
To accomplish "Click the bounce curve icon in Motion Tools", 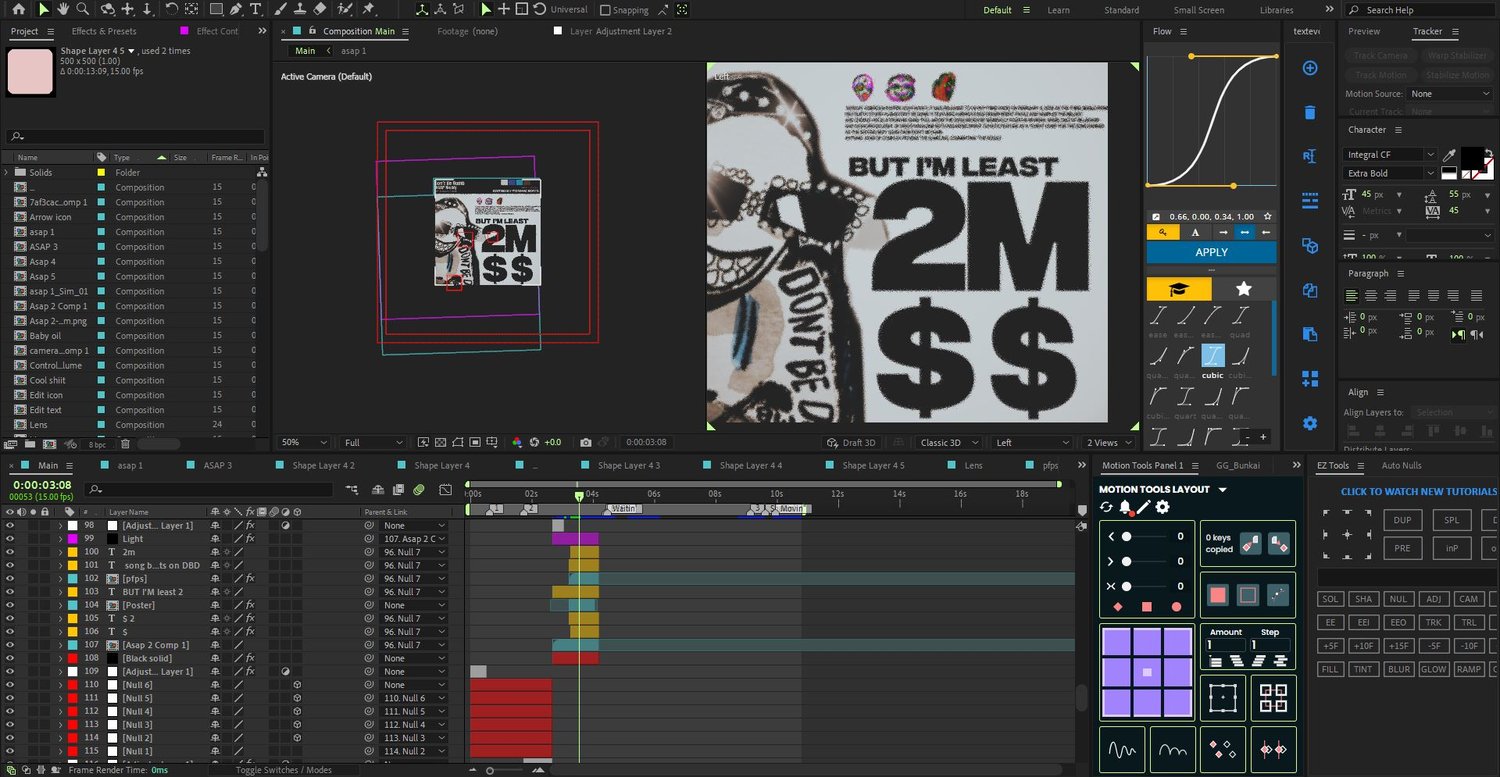I will (x=1172, y=749).
